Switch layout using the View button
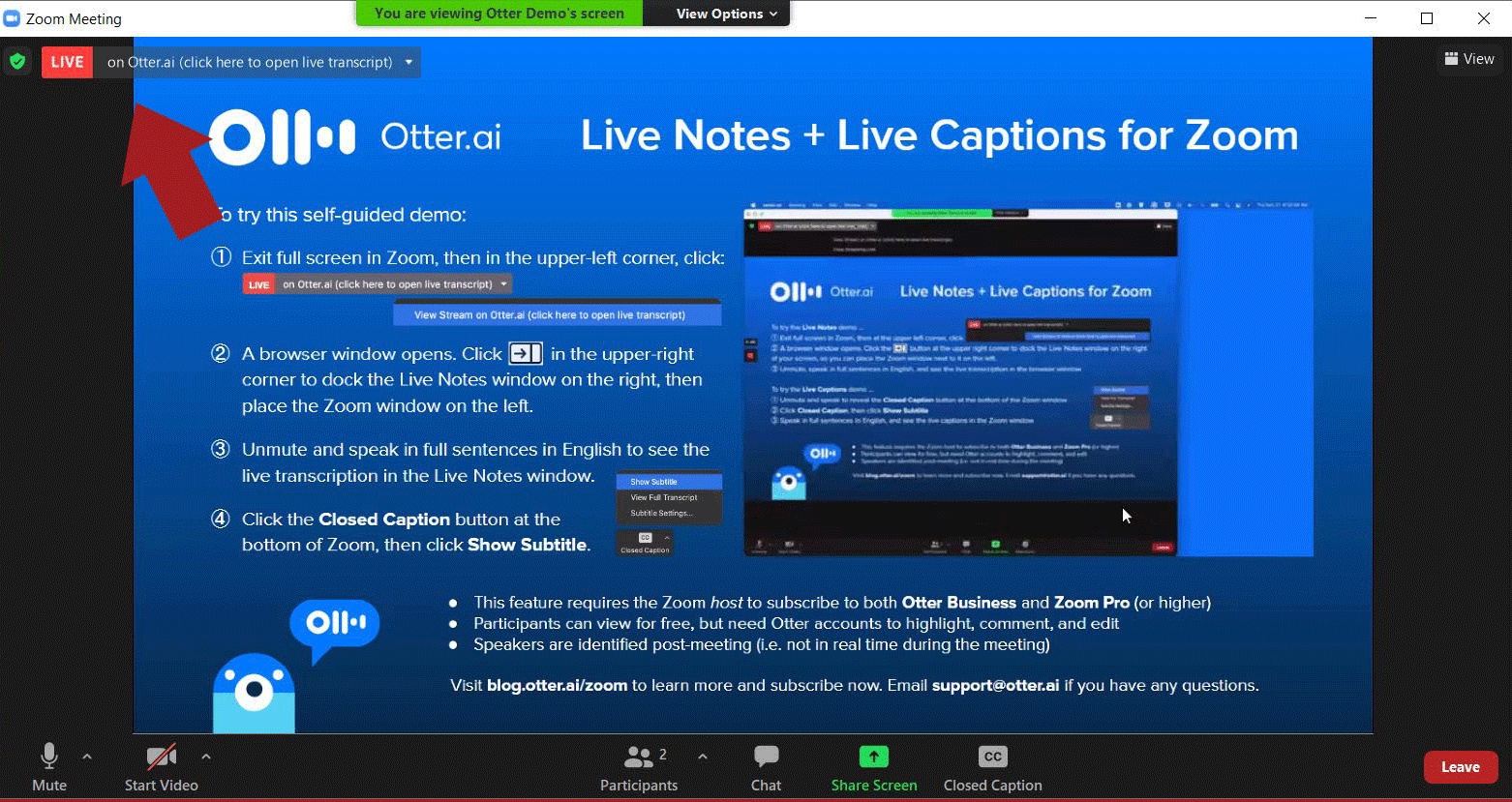Viewport: 1512px width, 802px height. [x=1468, y=59]
